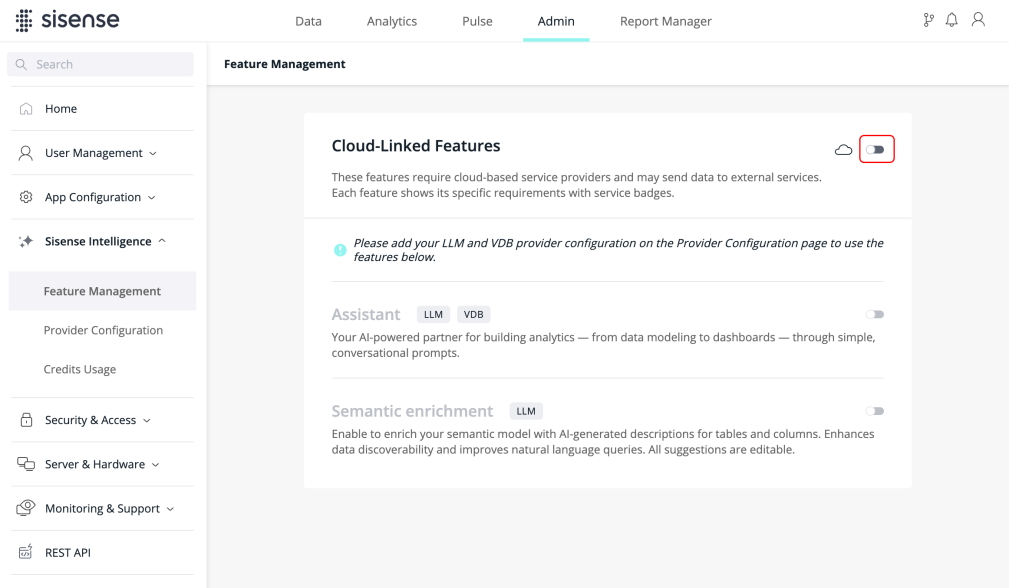Screen dimensions: 1009x588
Task: Click the Monitoring & Support label
Action: pos(102,508)
